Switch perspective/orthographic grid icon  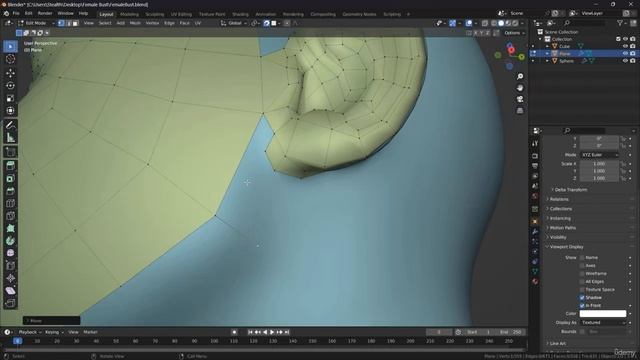coord(520,111)
